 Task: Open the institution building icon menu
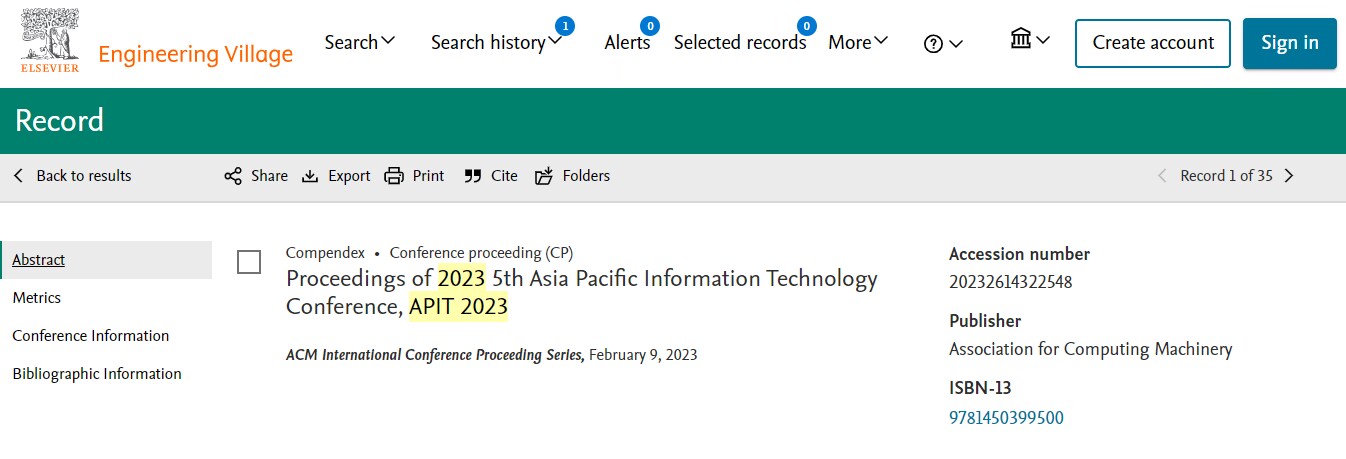(x=1029, y=41)
